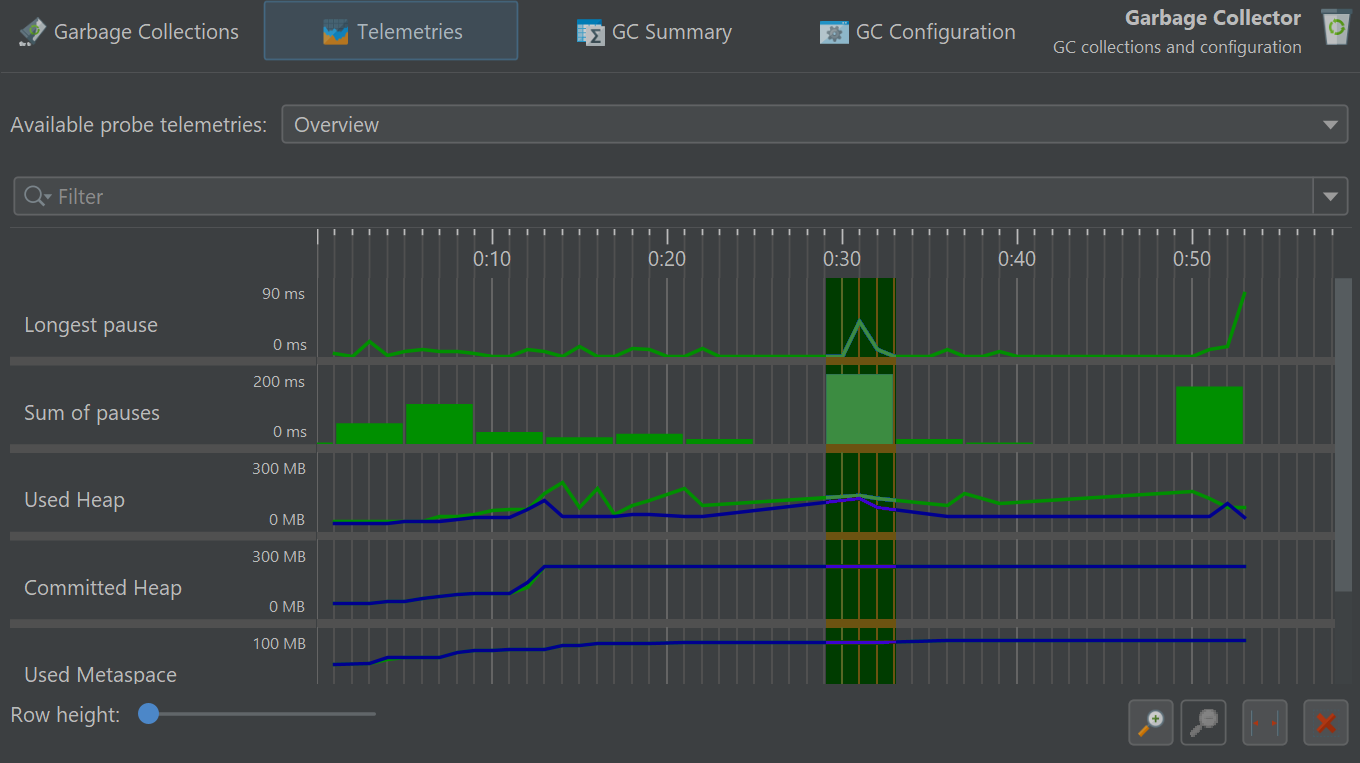Image resolution: width=1360 pixels, height=763 pixels.
Task: Click the 'GC collections and configuration' subtitle
Action: (1177, 47)
